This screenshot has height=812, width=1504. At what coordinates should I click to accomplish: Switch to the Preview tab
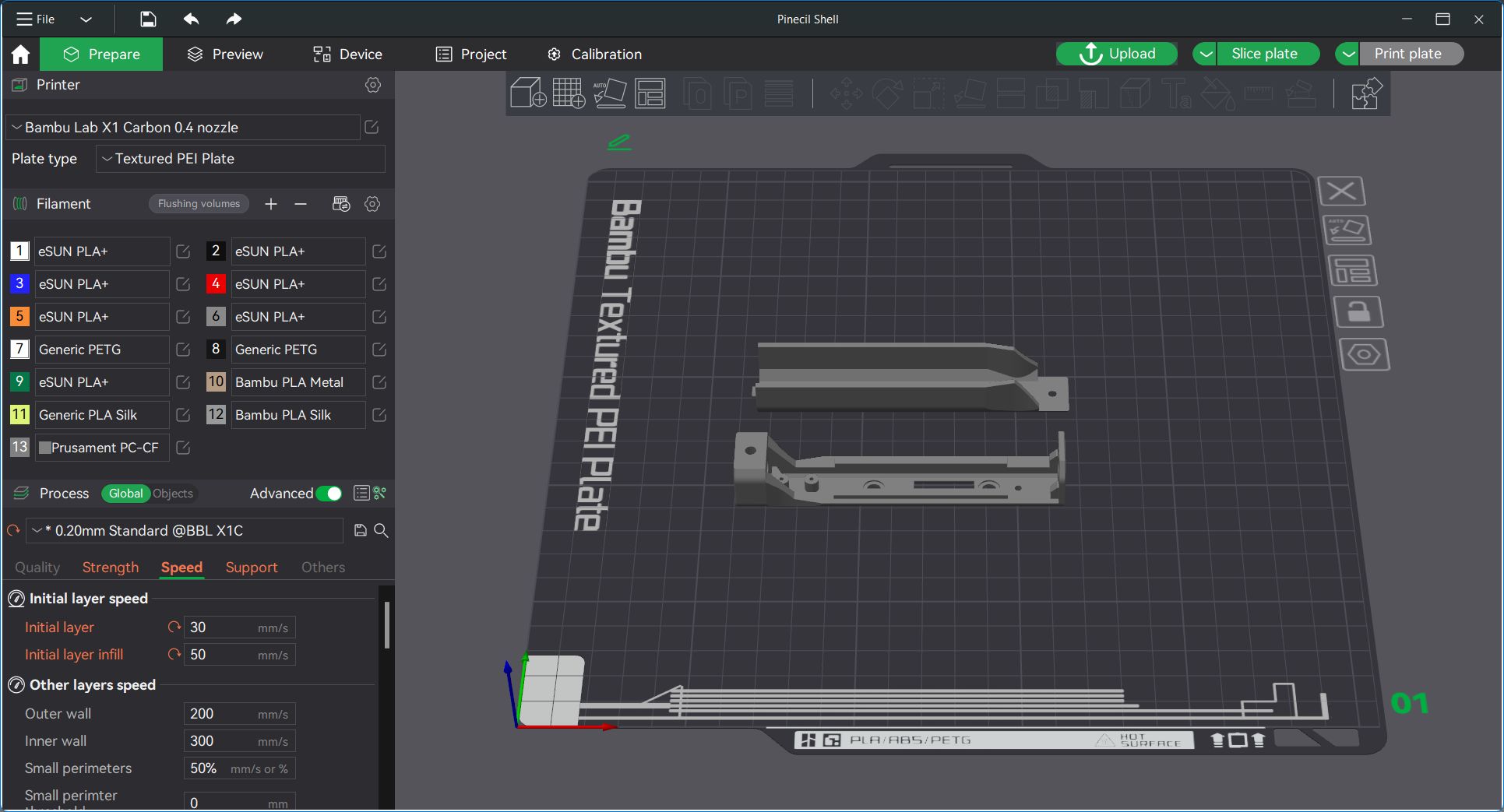(x=225, y=54)
